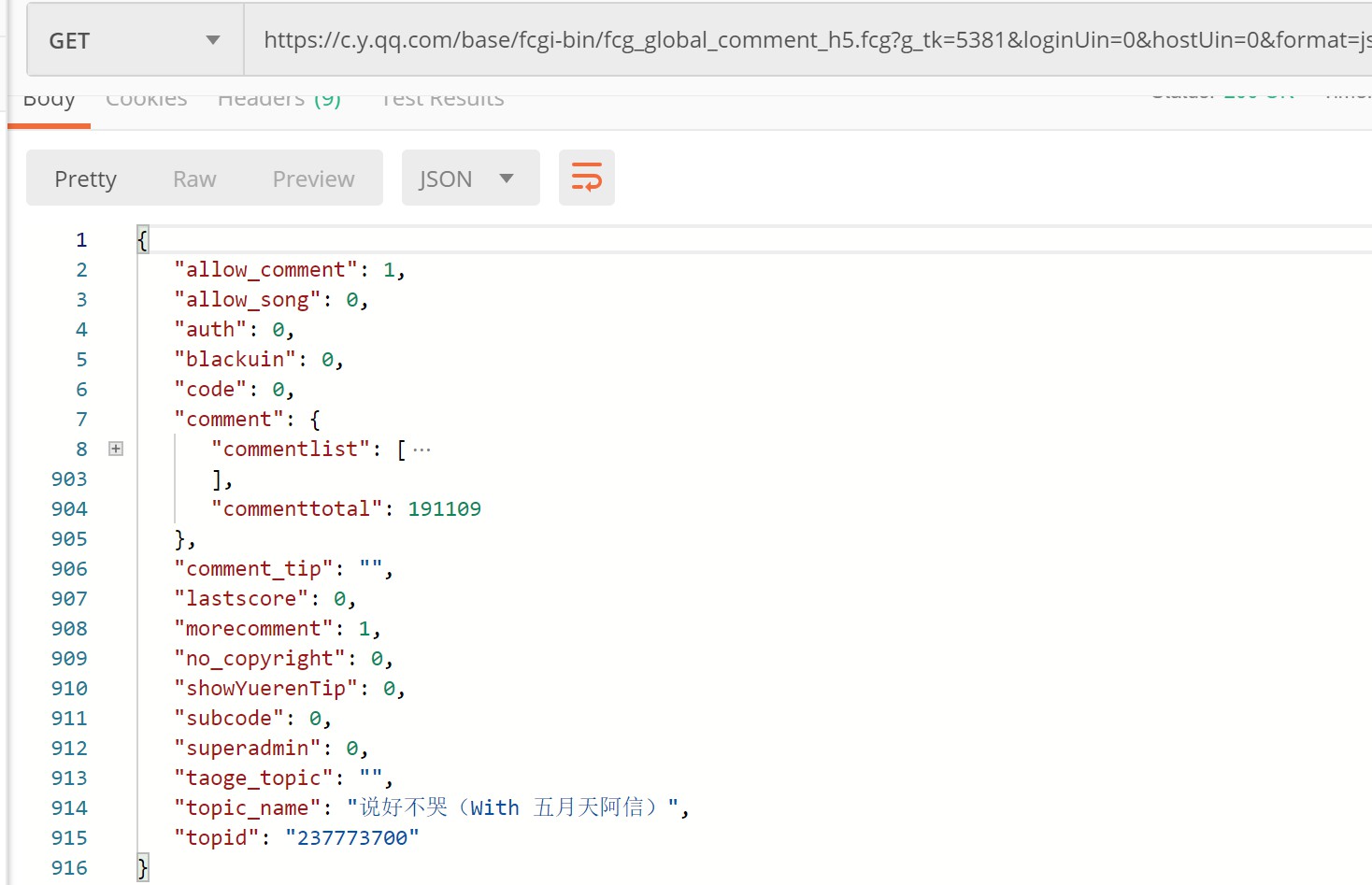Open the JSON format dropdown
The image size is (1372, 885).
click(470, 178)
